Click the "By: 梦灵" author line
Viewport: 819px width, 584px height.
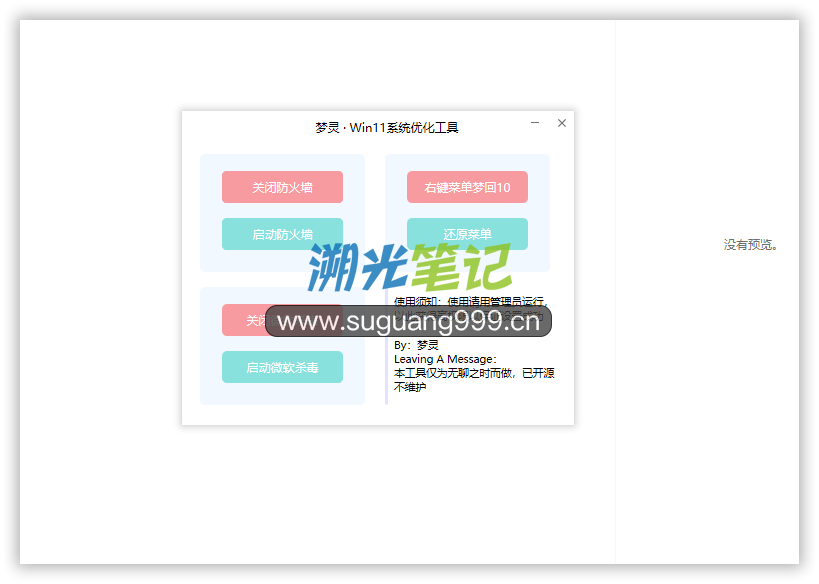click(416, 345)
